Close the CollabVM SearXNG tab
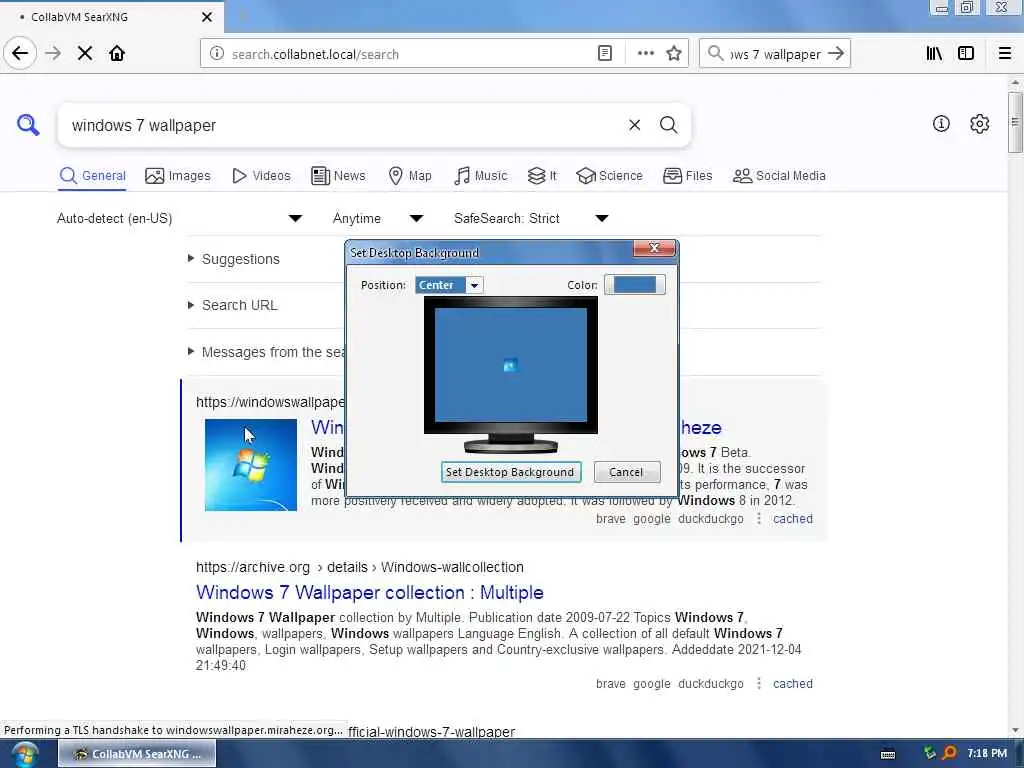 tap(207, 17)
